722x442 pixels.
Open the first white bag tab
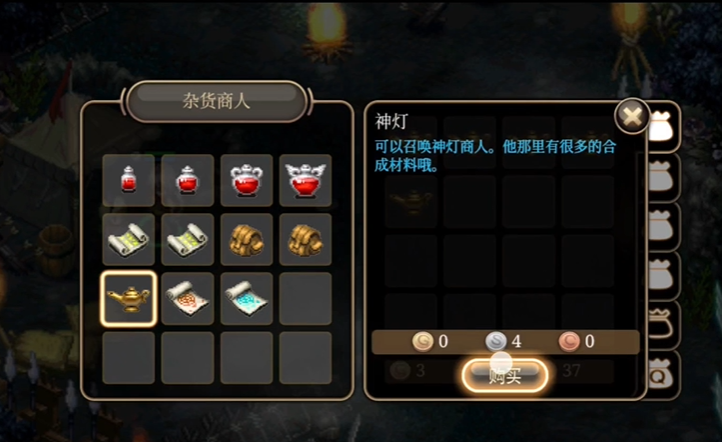pos(664,127)
